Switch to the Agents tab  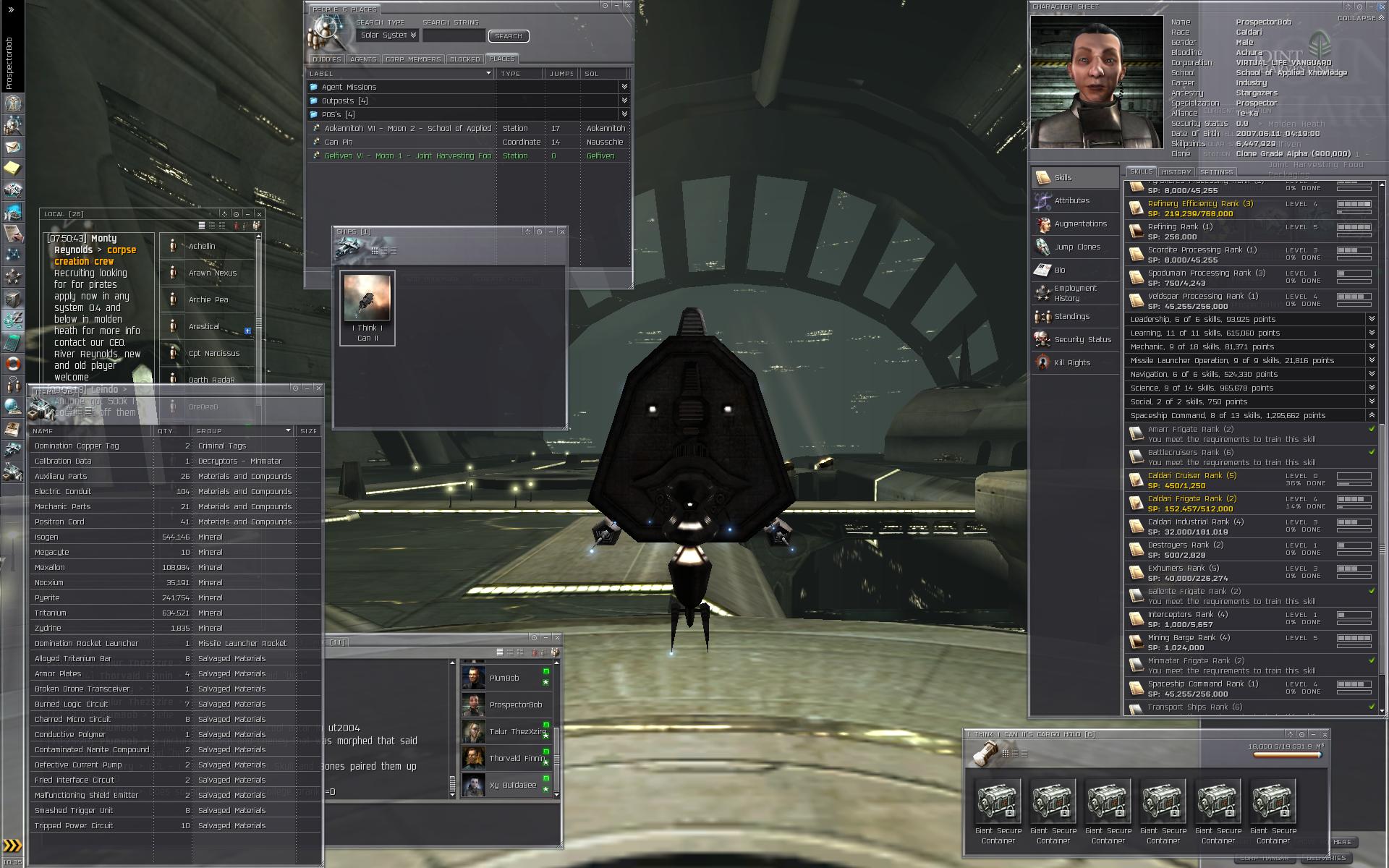[362, 59]
